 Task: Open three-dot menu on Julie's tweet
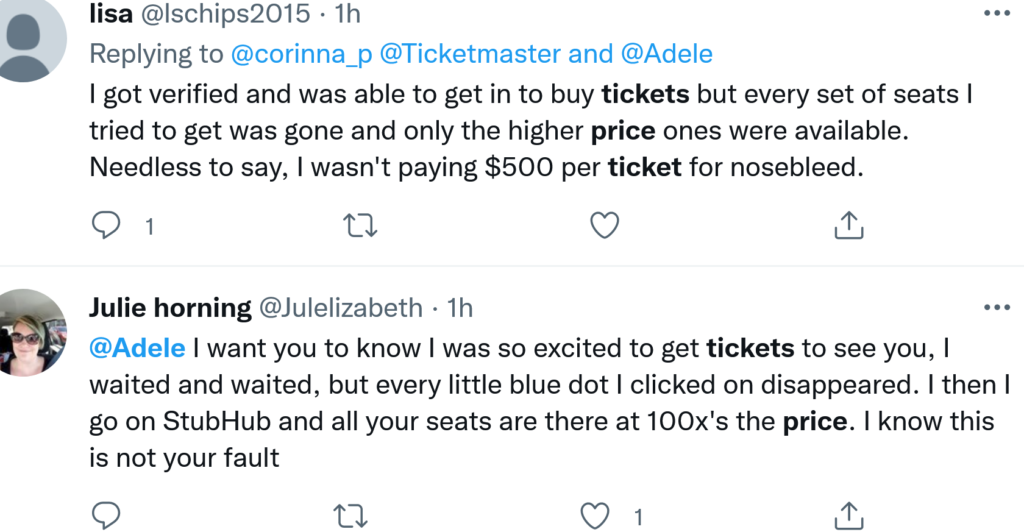point(997,307)
